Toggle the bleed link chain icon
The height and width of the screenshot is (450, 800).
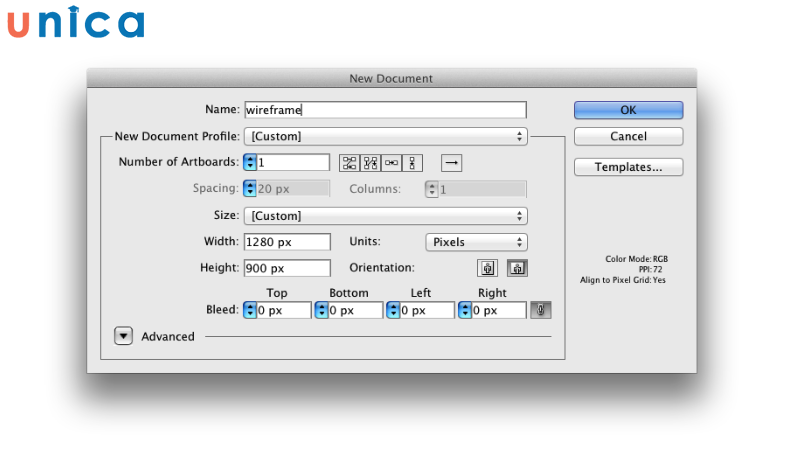[x=541, y=311]
